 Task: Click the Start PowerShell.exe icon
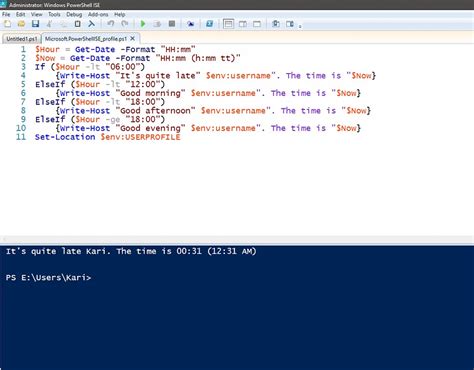coord(209,24)
